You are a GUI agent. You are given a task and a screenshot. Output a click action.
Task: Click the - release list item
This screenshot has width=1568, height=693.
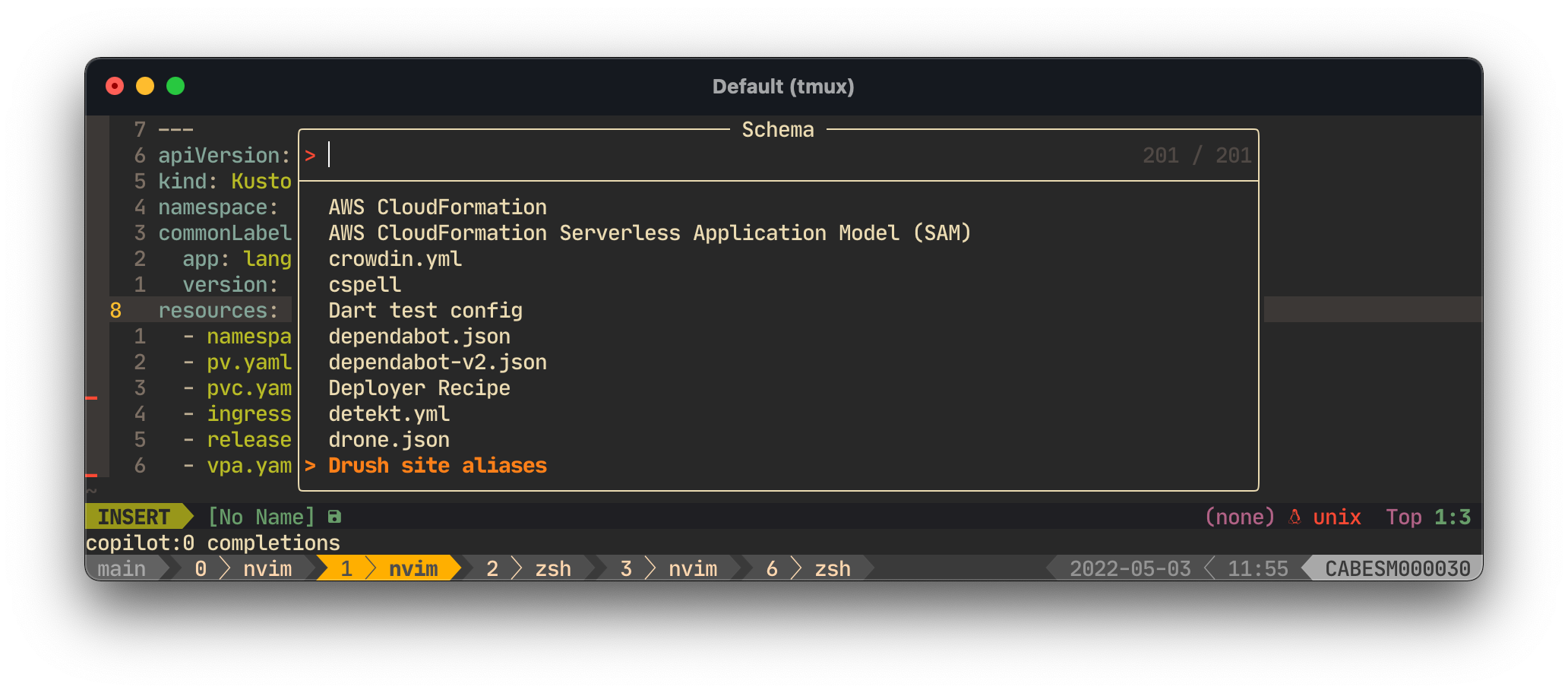coord(236,439)
